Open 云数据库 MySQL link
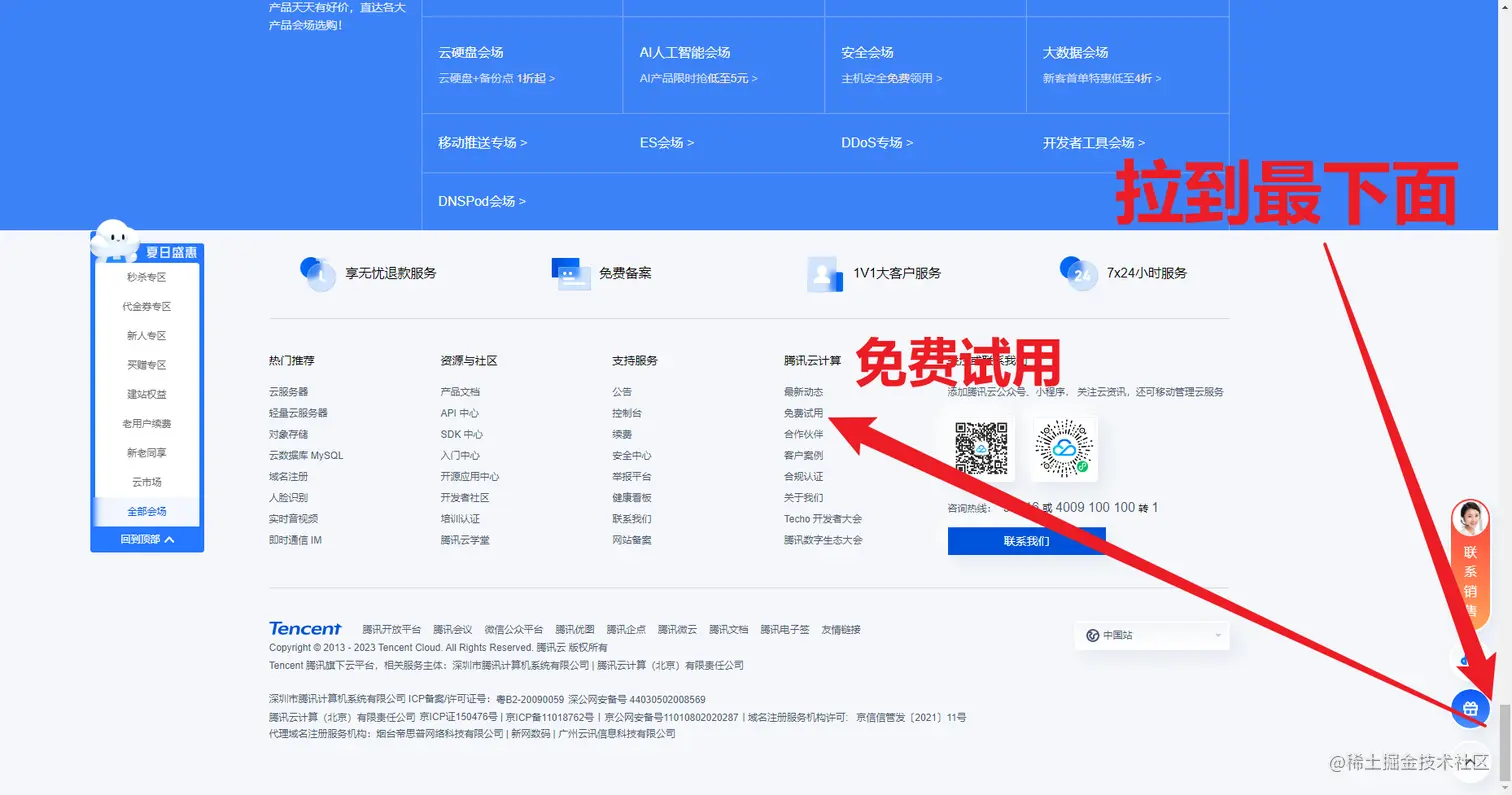Image resolution: width=1512 pixels, height=795 pixels. (306, 455)
